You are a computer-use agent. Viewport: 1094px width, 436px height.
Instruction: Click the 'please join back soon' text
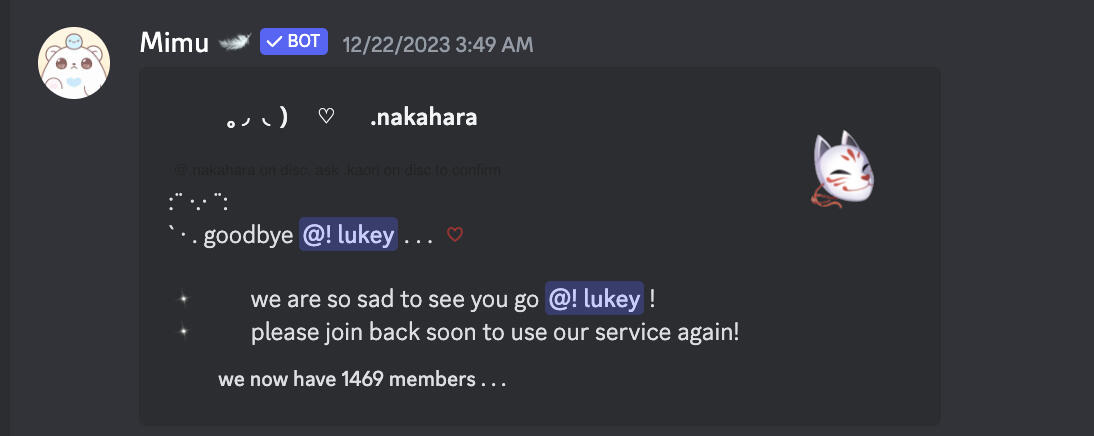495,331
